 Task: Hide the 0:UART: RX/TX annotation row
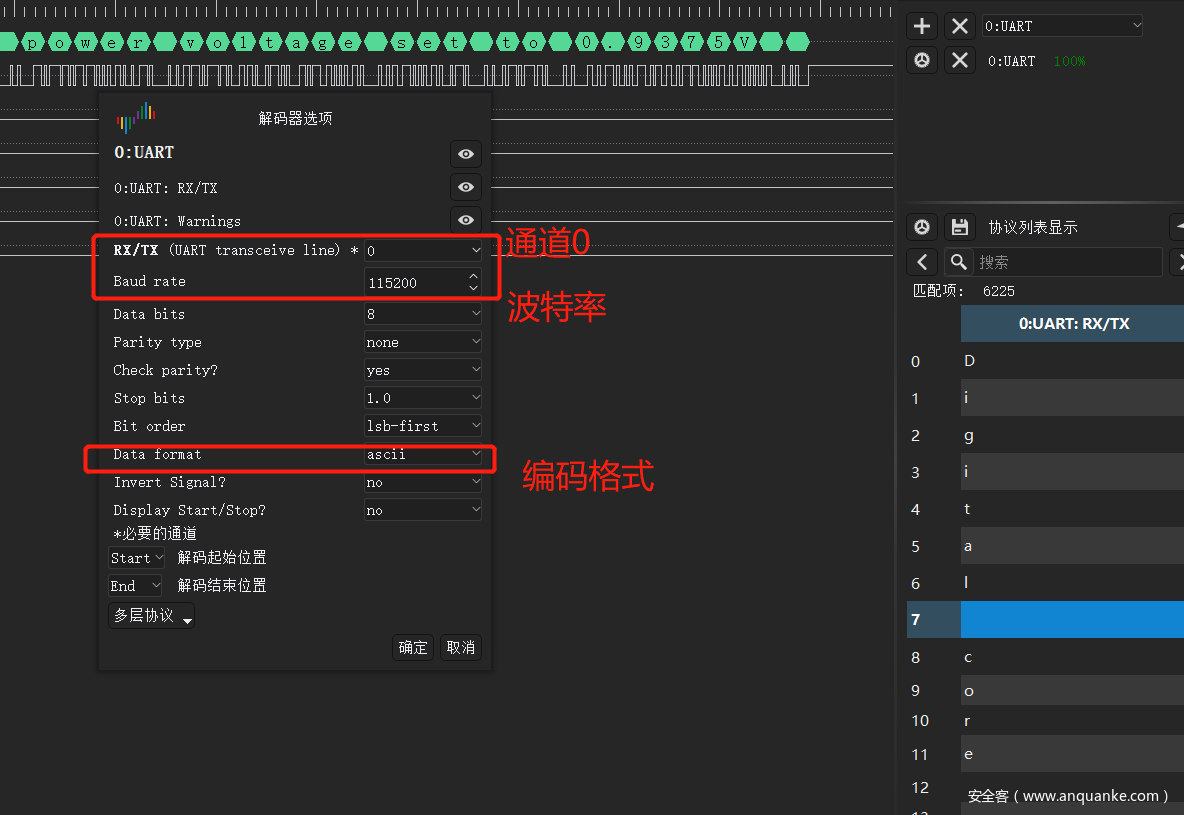466,187
